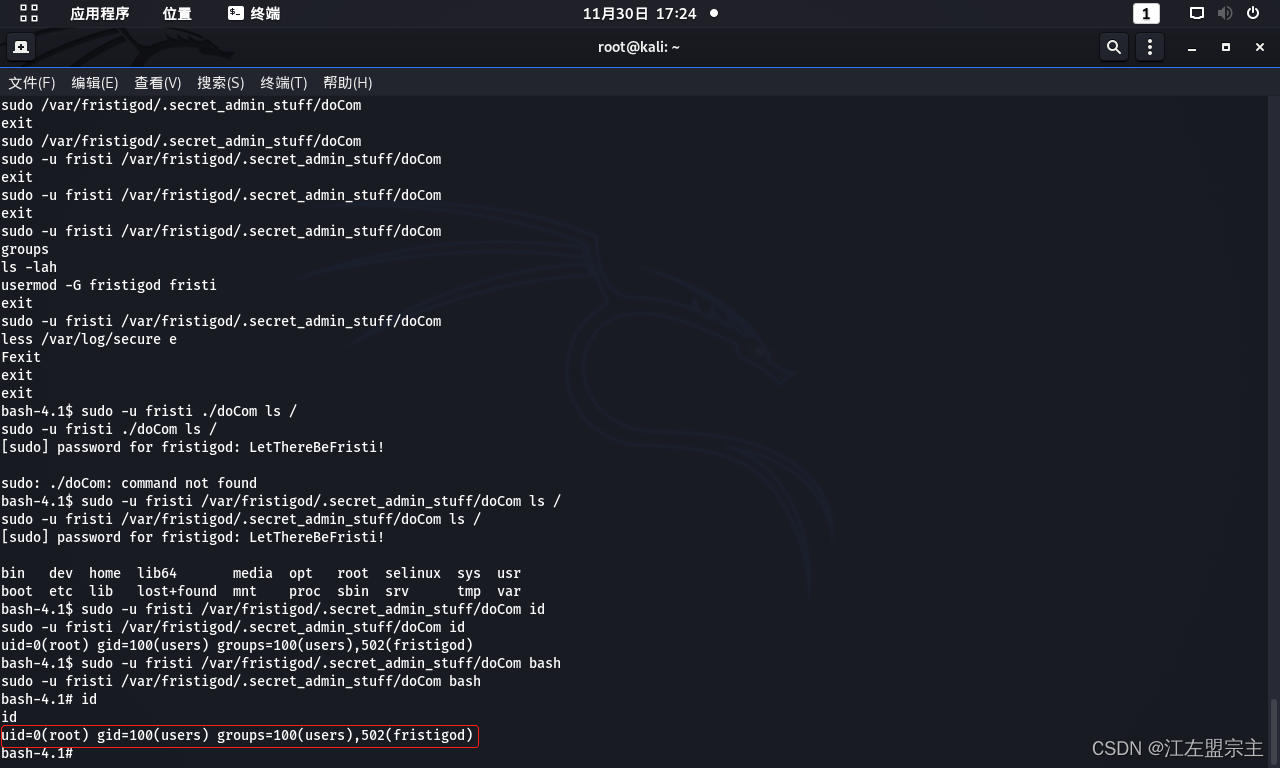
Task: Minimize the root@kali terminal window
Action: 1191,47
